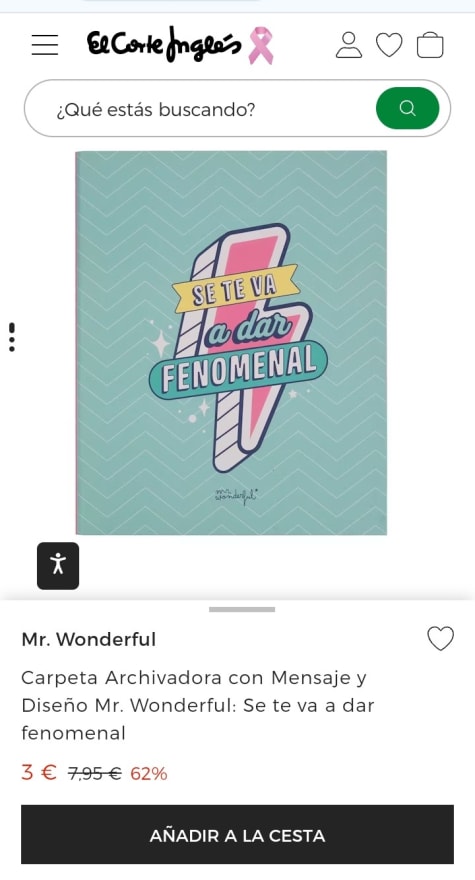Tap the lightning bolt folder product image
475x880 pixels.
click(231, 342)
